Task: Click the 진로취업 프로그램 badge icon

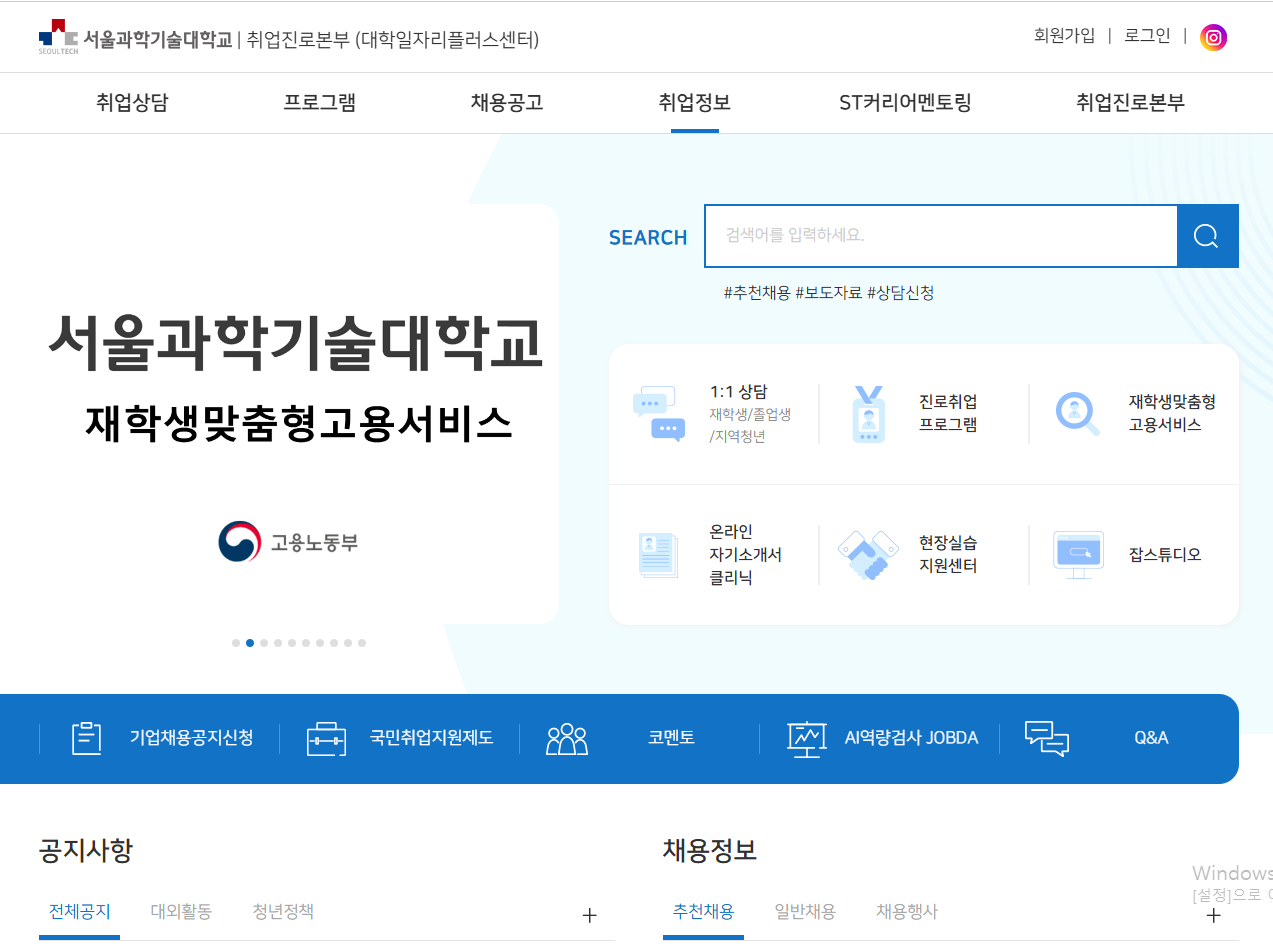Action: pyautogui.click(x=868, y=414)
